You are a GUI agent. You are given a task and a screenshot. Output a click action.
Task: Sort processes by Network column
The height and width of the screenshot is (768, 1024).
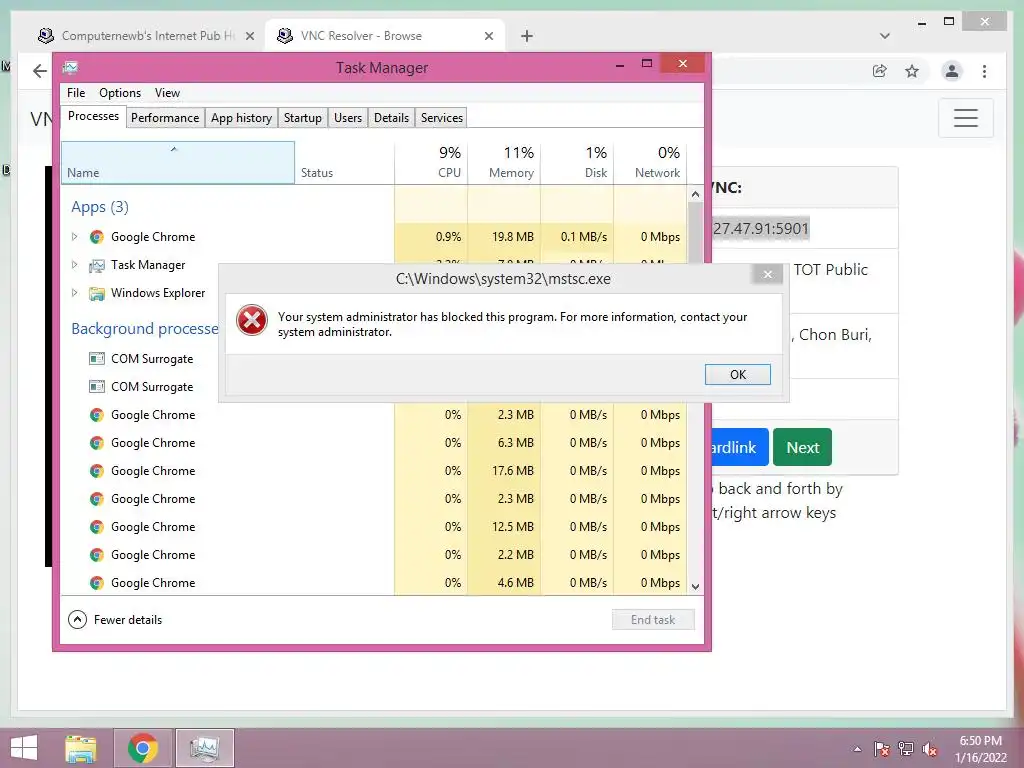click(x=650, y=163)
